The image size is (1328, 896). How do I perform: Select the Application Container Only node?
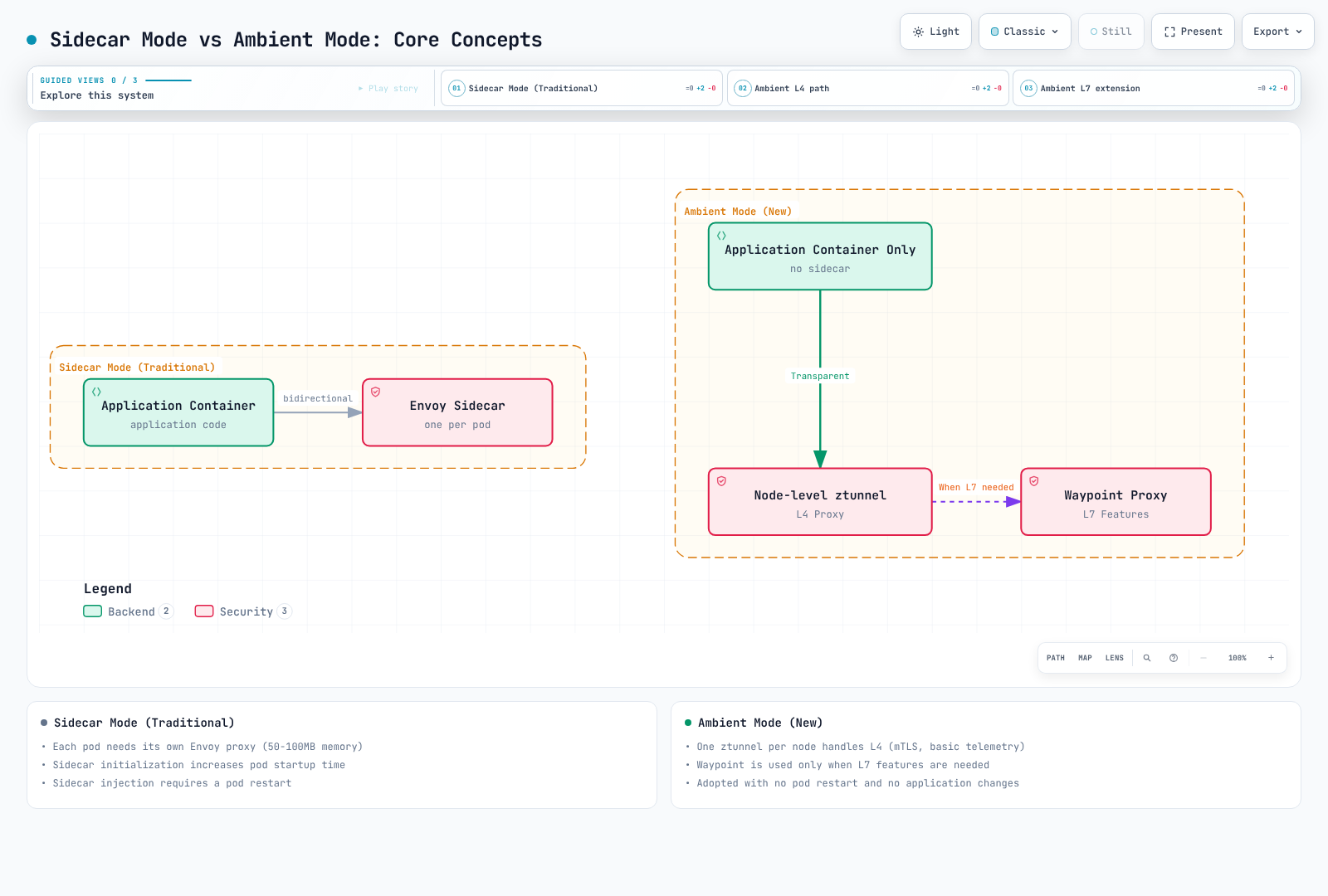click(820, 256)
